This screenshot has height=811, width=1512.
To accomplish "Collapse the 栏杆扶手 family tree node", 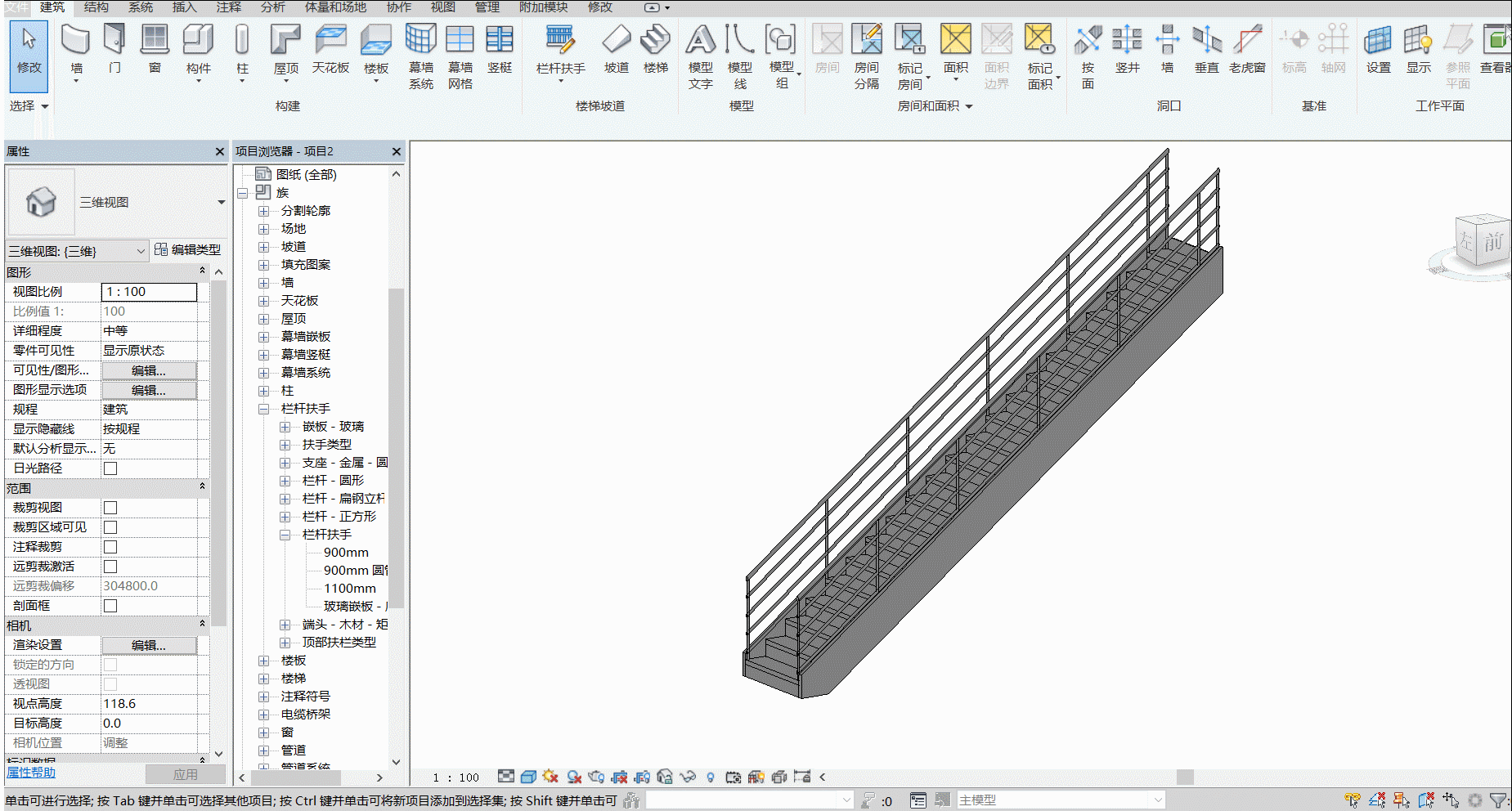I will [264, 409].
